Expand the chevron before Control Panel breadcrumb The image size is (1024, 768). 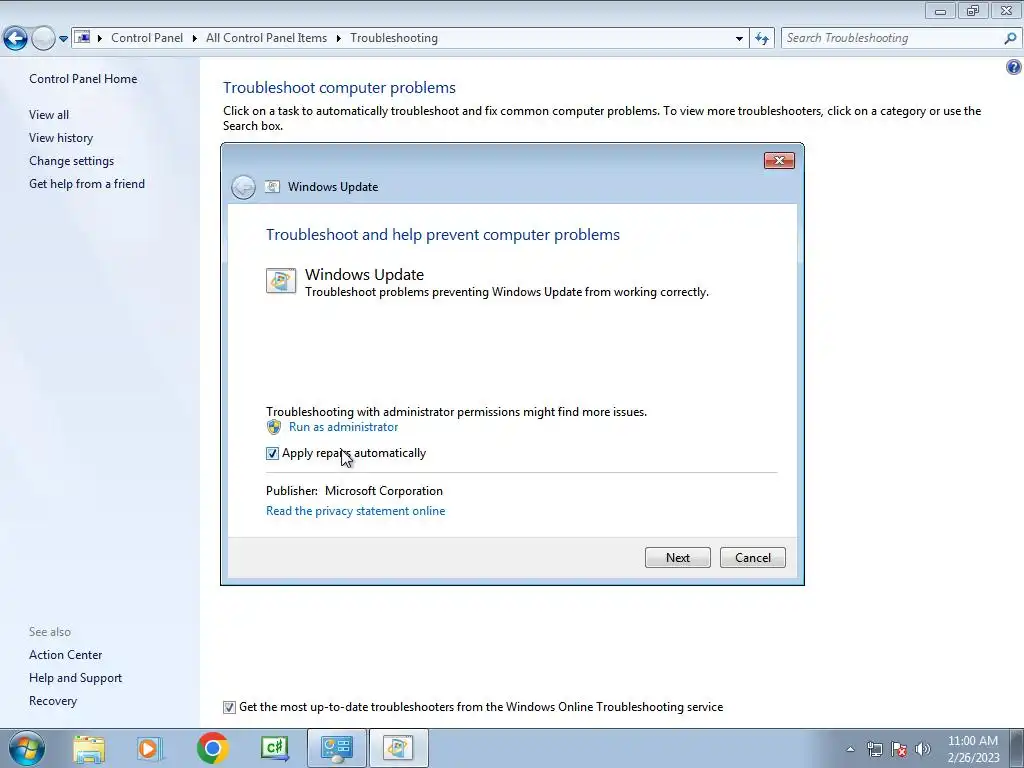tap(100, 38)
